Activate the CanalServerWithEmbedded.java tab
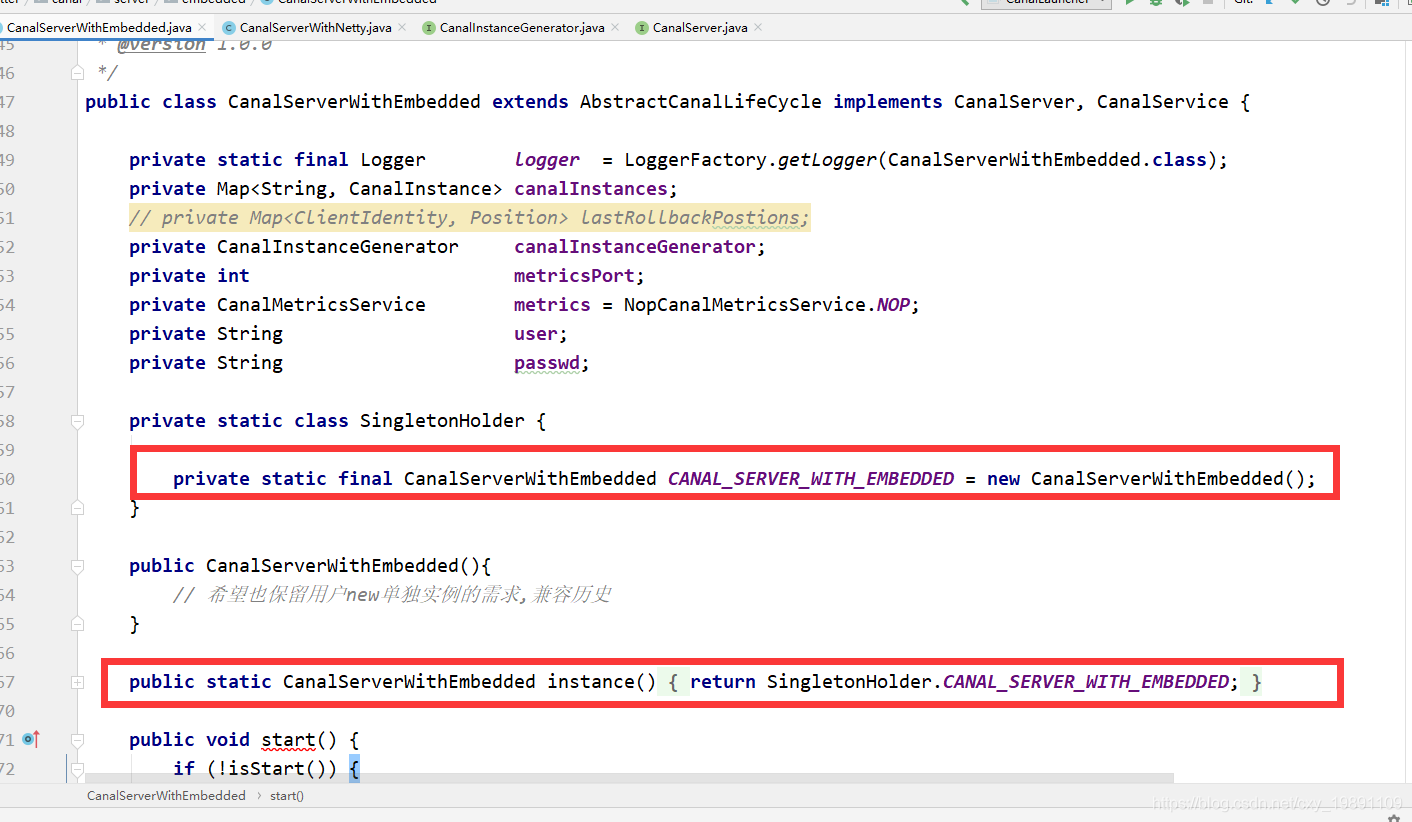The width and height of the screenshot is (1412, 822). click(99, 27)
